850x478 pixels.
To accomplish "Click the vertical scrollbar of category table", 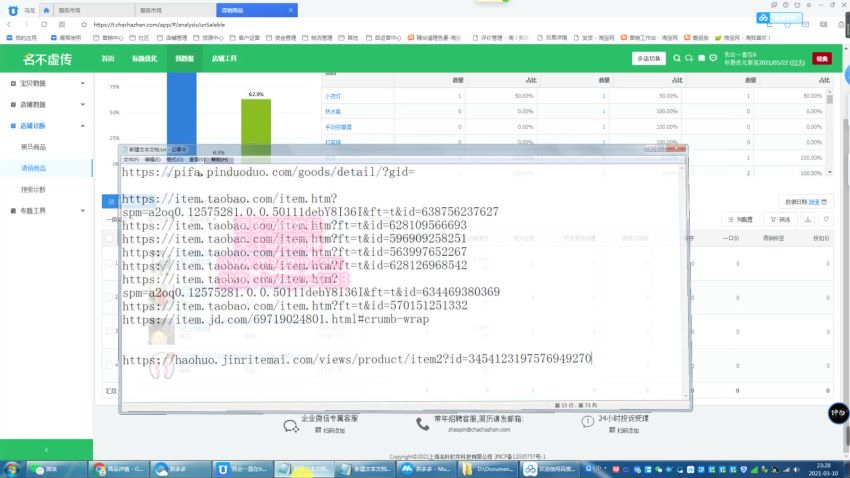I will (x=829, y=133).
